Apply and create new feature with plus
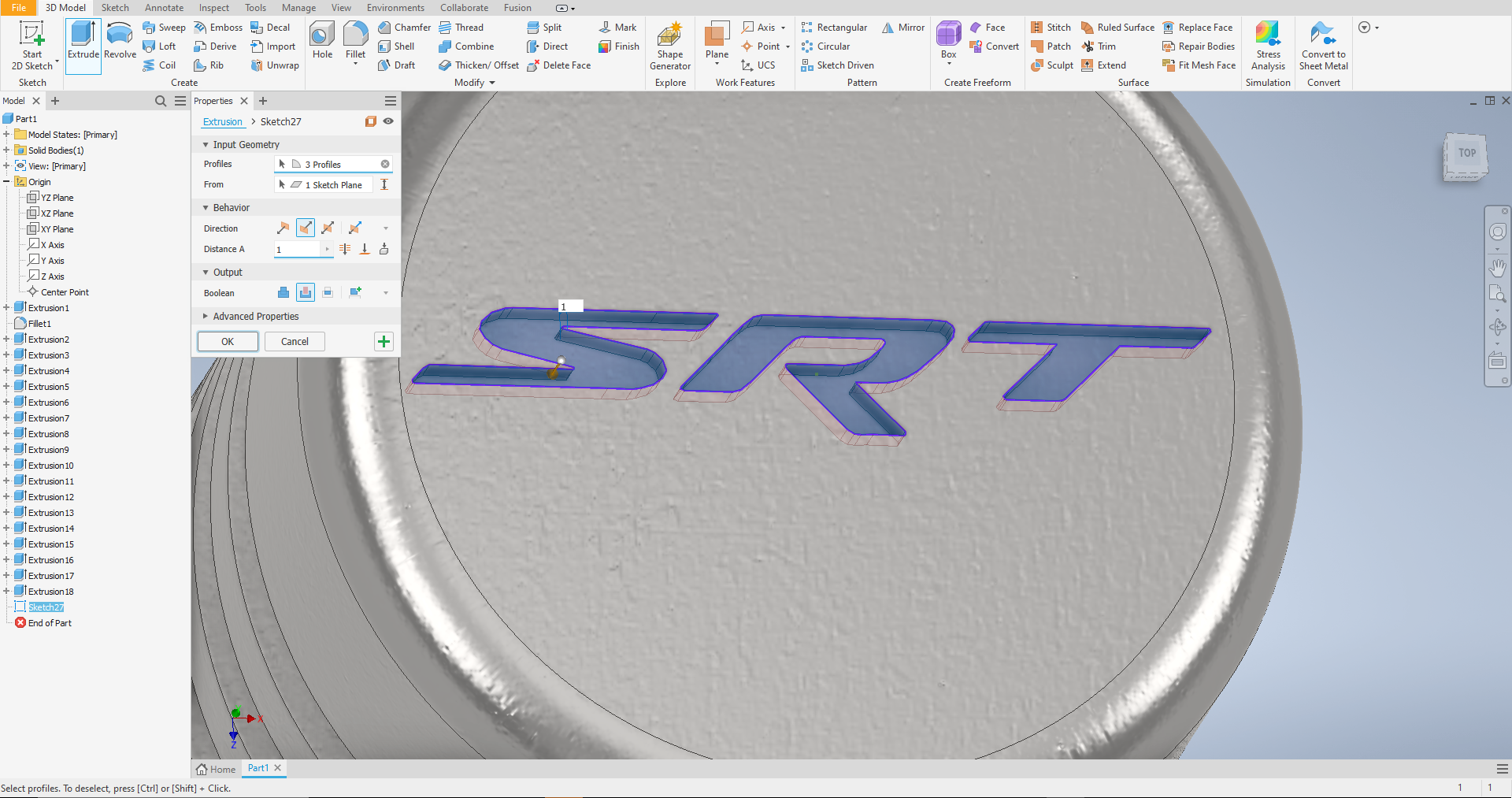The height and width of the screenshot is (798, 1512). point(384,341)
